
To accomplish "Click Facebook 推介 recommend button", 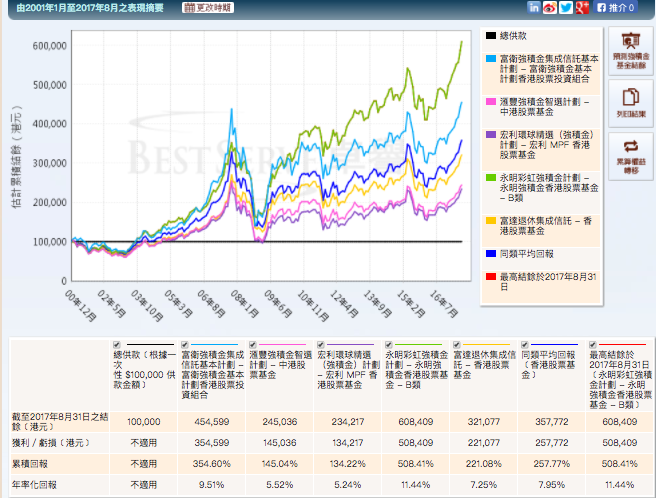I will point(615,8).
